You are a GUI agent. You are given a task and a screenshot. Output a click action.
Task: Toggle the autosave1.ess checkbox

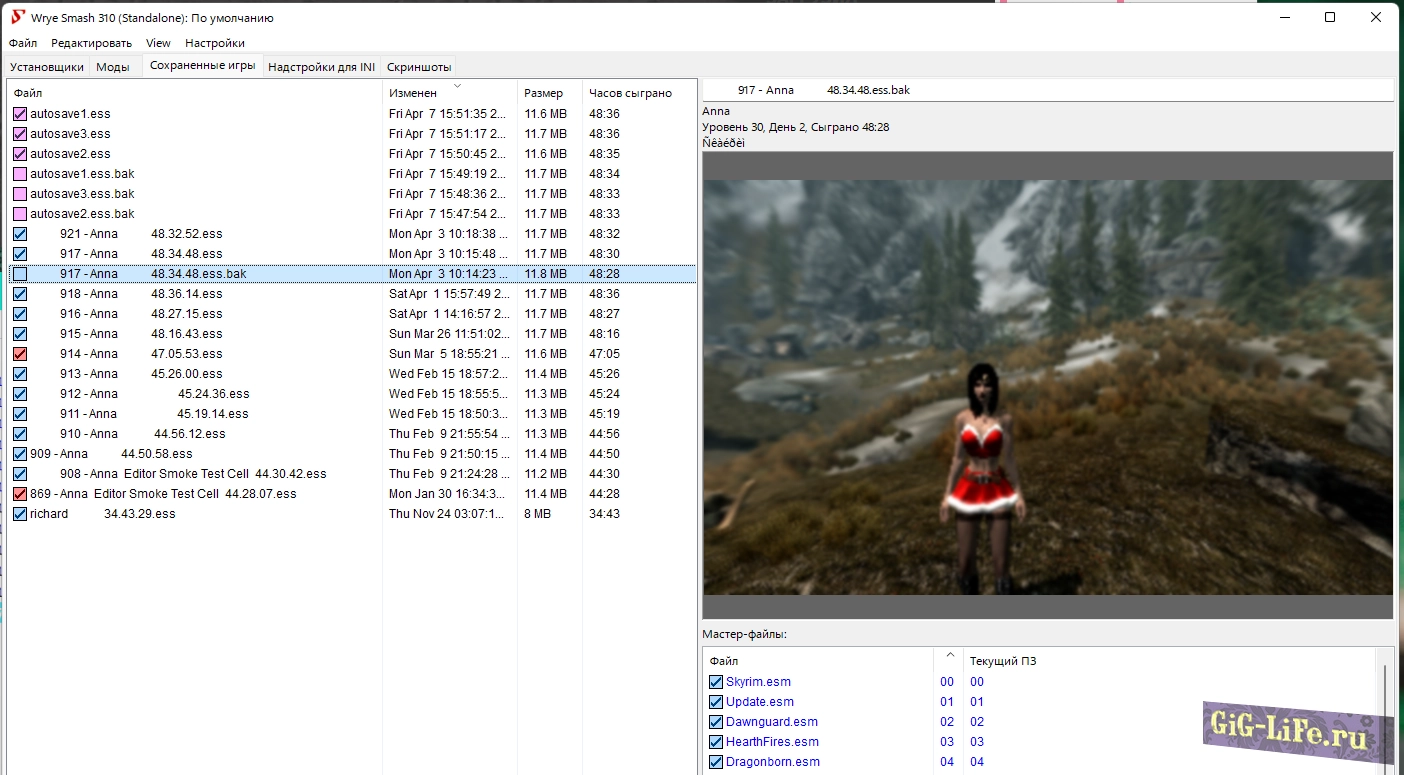coord(20,114)
